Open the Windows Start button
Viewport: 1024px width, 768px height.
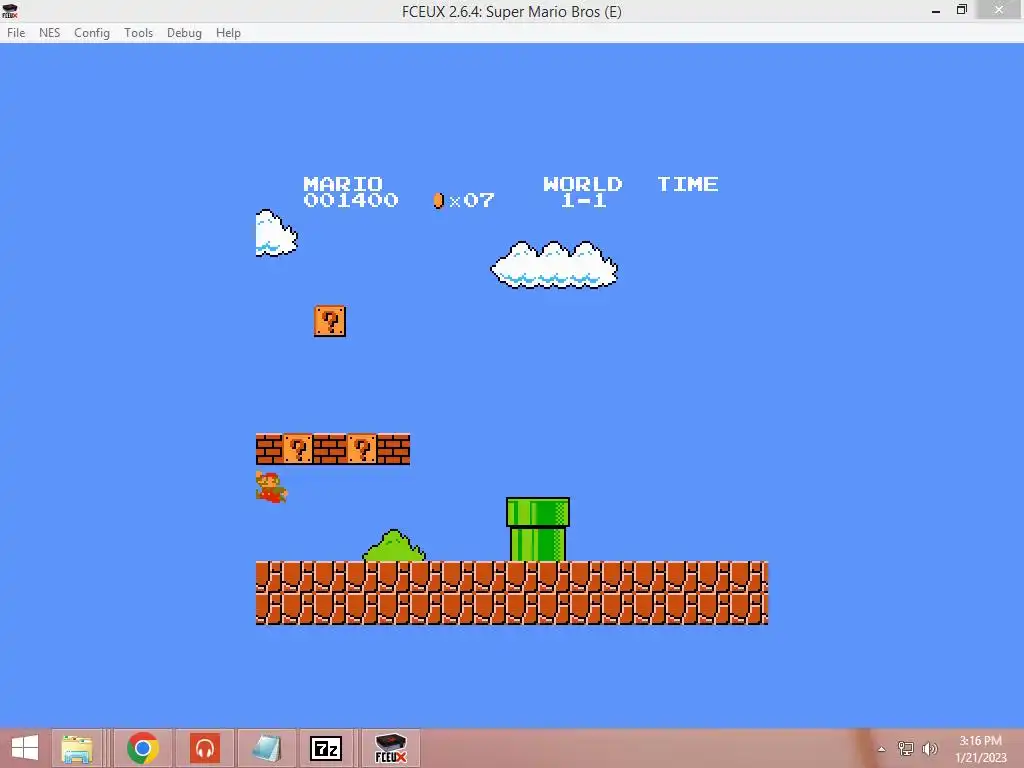[25, 748]
